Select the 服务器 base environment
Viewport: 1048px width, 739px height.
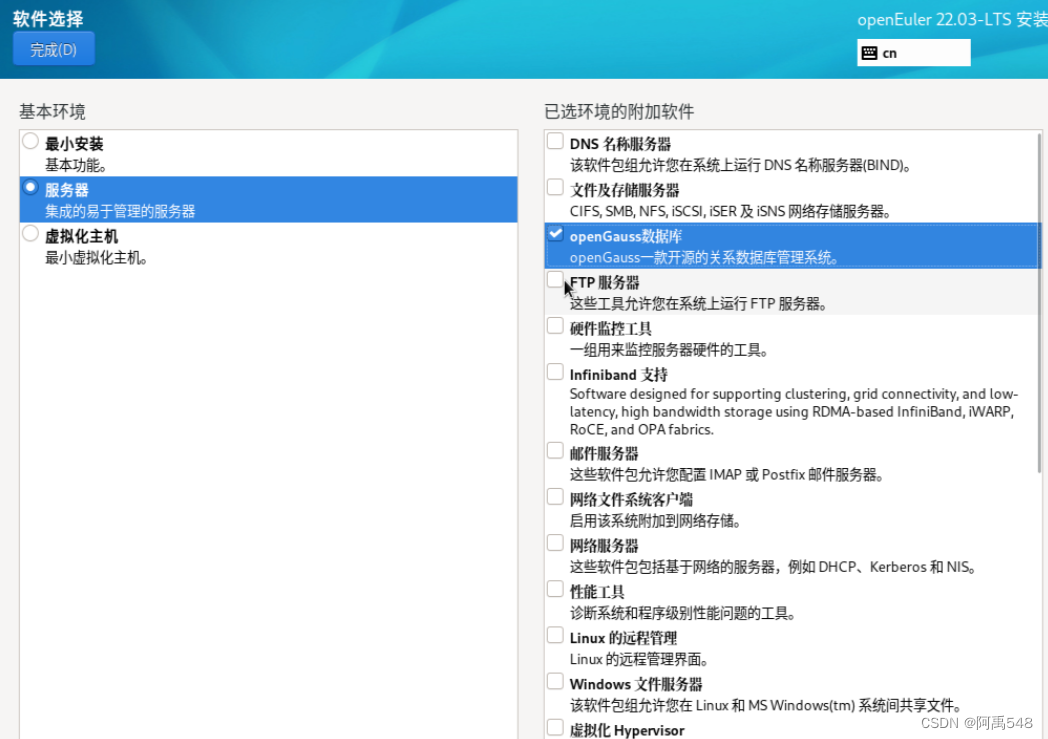(x=31, y=189)
